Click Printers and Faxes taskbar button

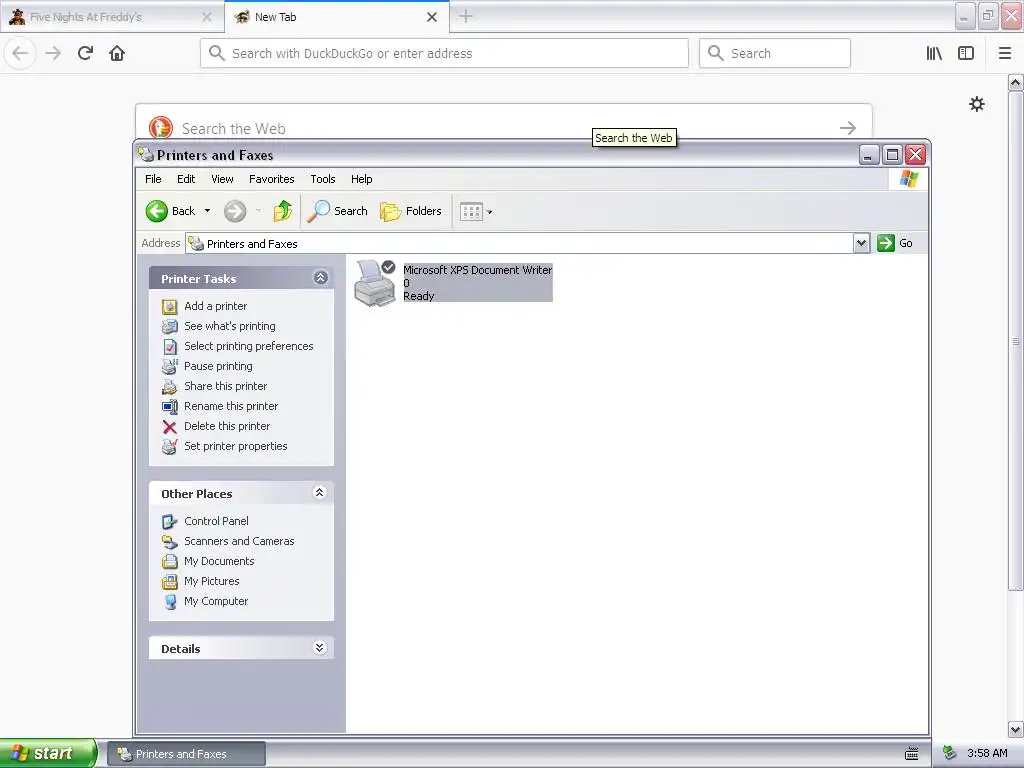pyautogui.click(x=186, y=754)
